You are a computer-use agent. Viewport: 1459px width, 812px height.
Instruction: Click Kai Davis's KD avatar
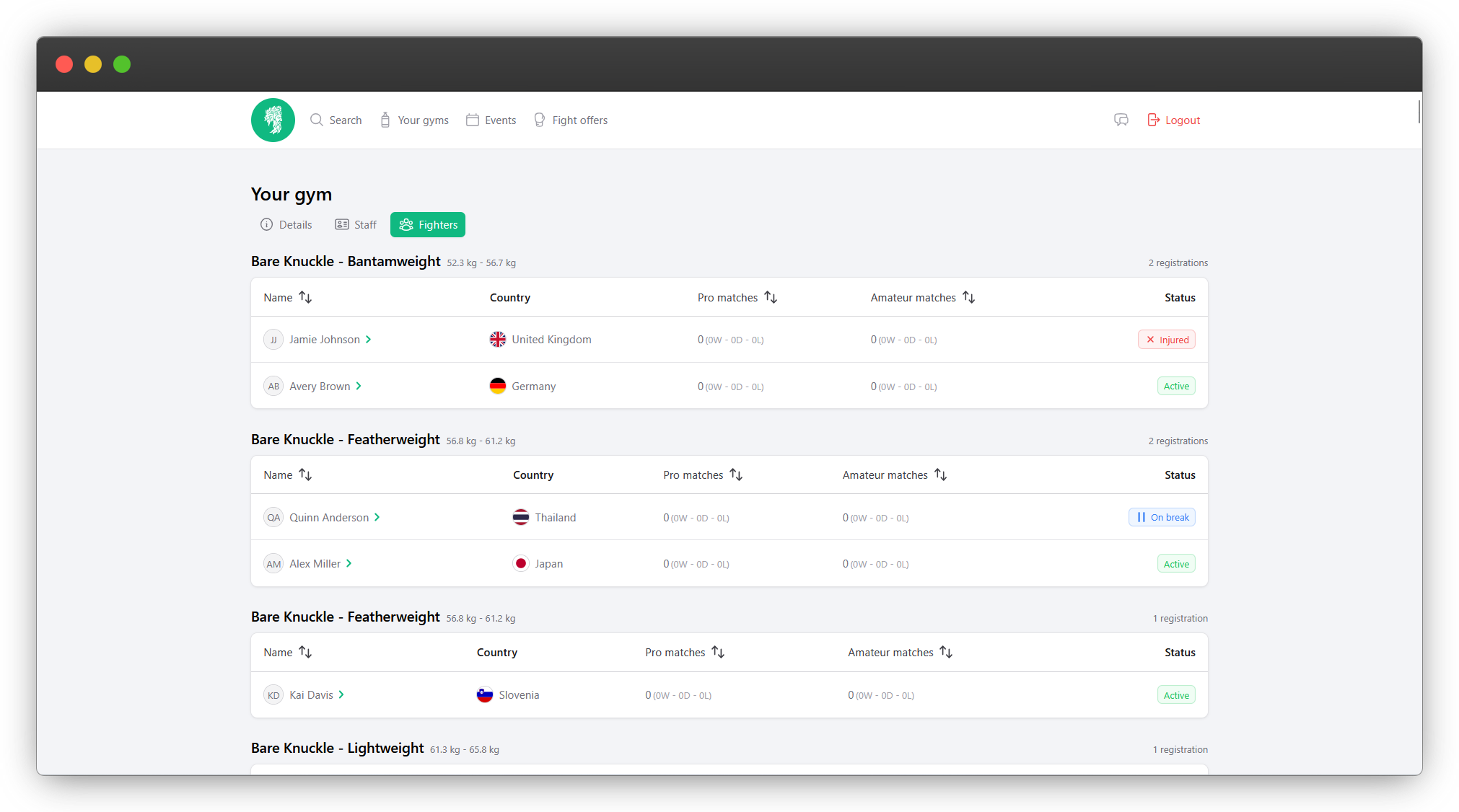pos(273,695)
